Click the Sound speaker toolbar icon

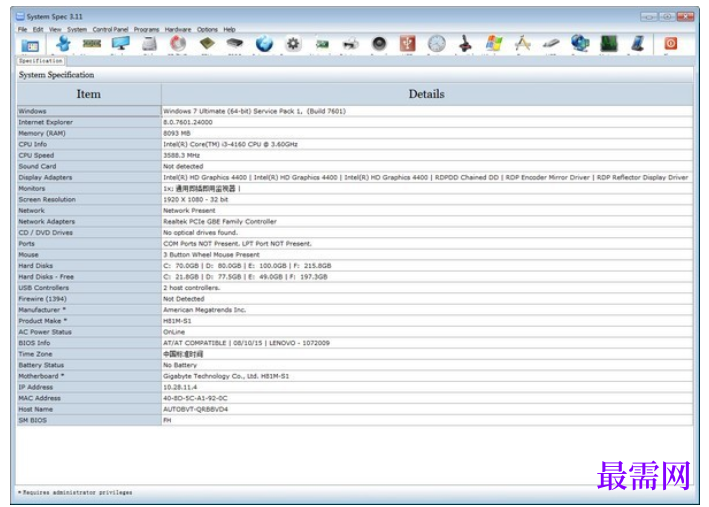click(379, 44)
